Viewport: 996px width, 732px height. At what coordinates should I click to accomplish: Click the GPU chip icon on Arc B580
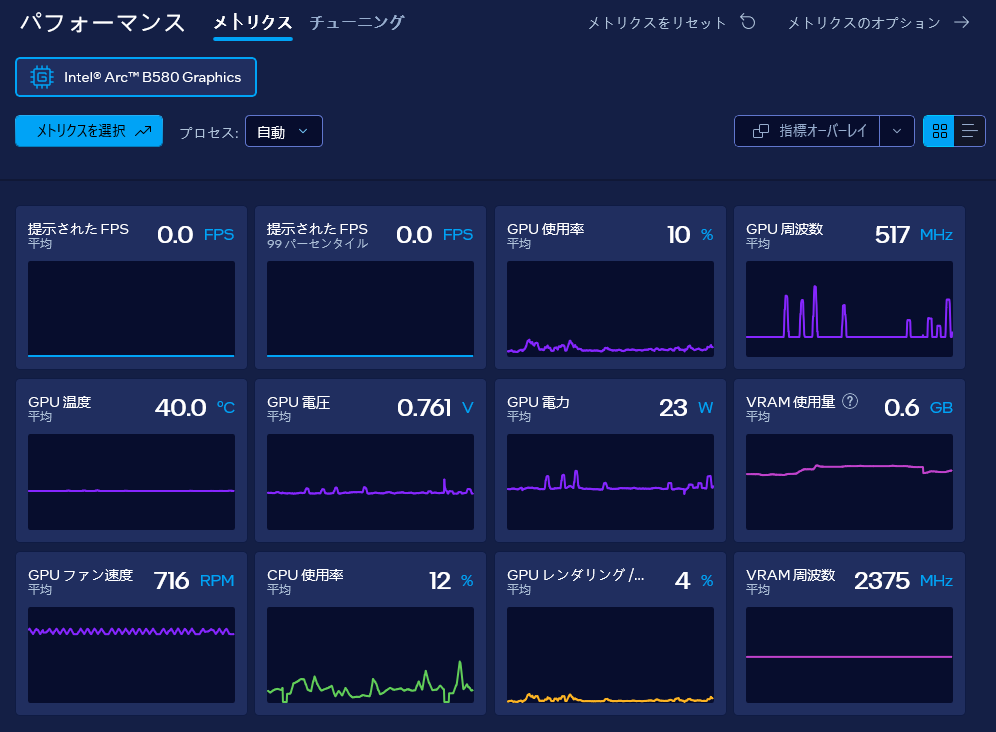[x=42, y=77]
